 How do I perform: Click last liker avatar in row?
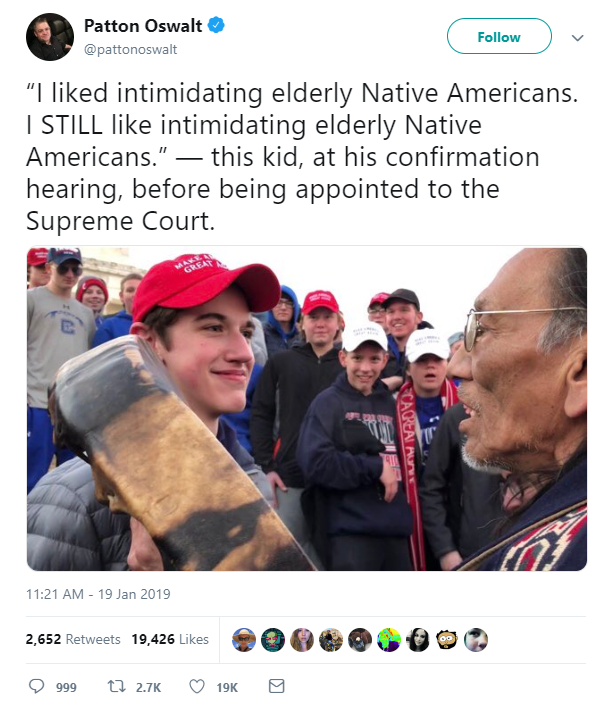[x=476, y=640]
